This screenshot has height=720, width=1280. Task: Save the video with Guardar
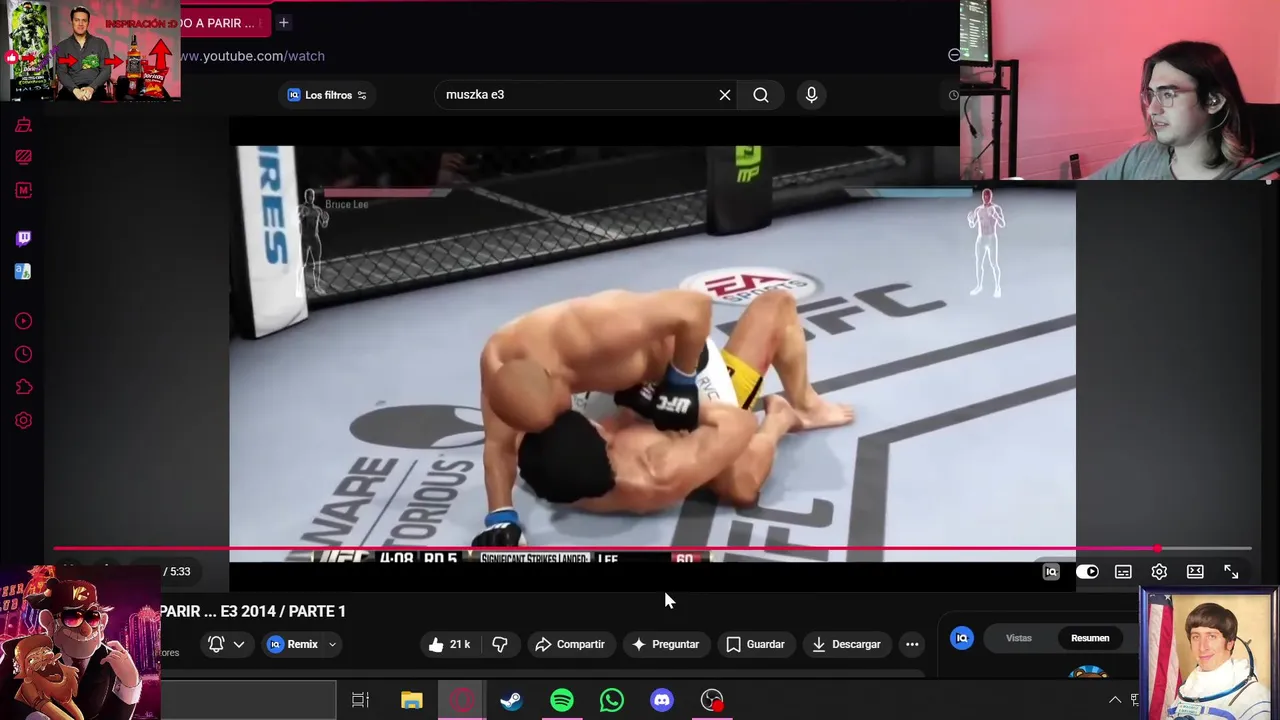pos(755,645)
